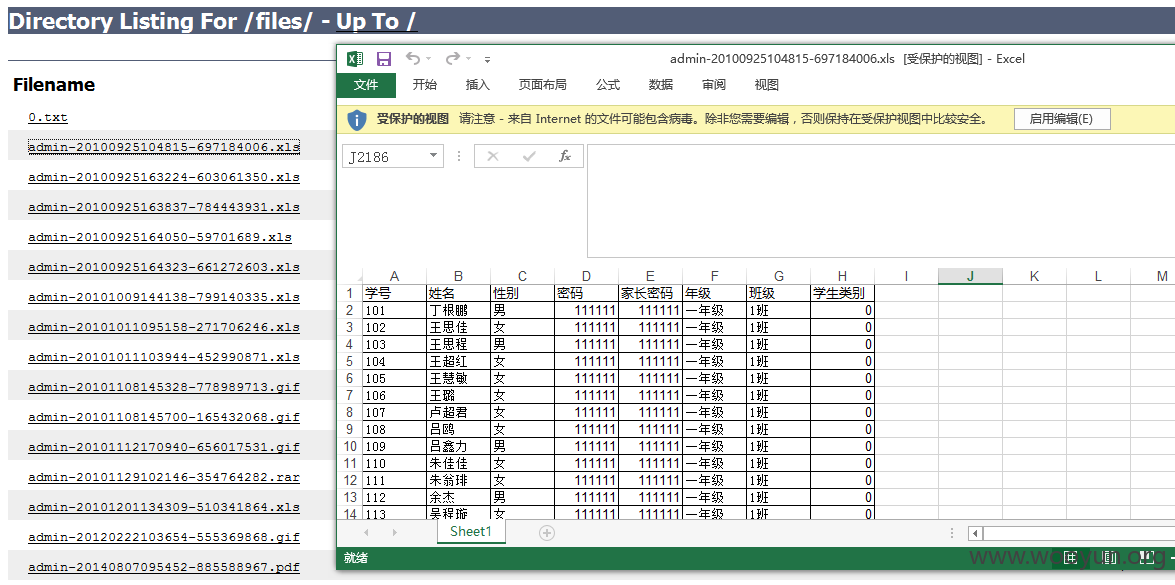Click cell containing 学生类别 header

click(x=842, y=293)
